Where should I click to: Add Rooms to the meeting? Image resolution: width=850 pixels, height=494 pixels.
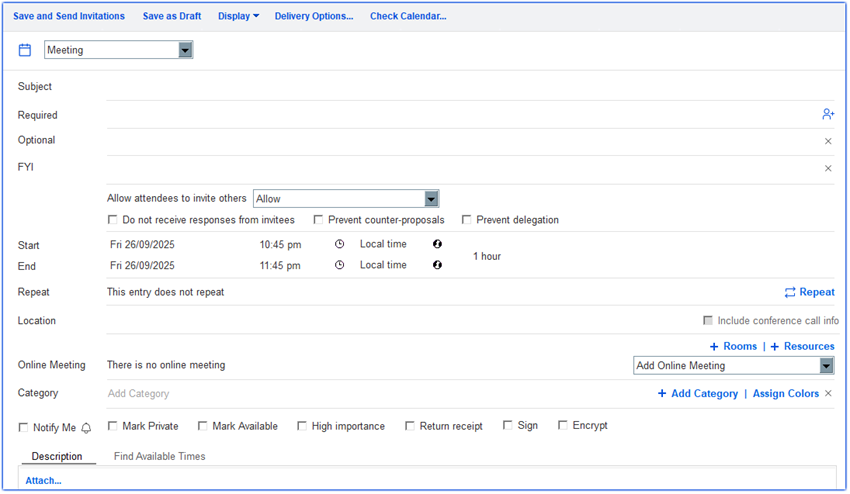click(x=733, y=346)
